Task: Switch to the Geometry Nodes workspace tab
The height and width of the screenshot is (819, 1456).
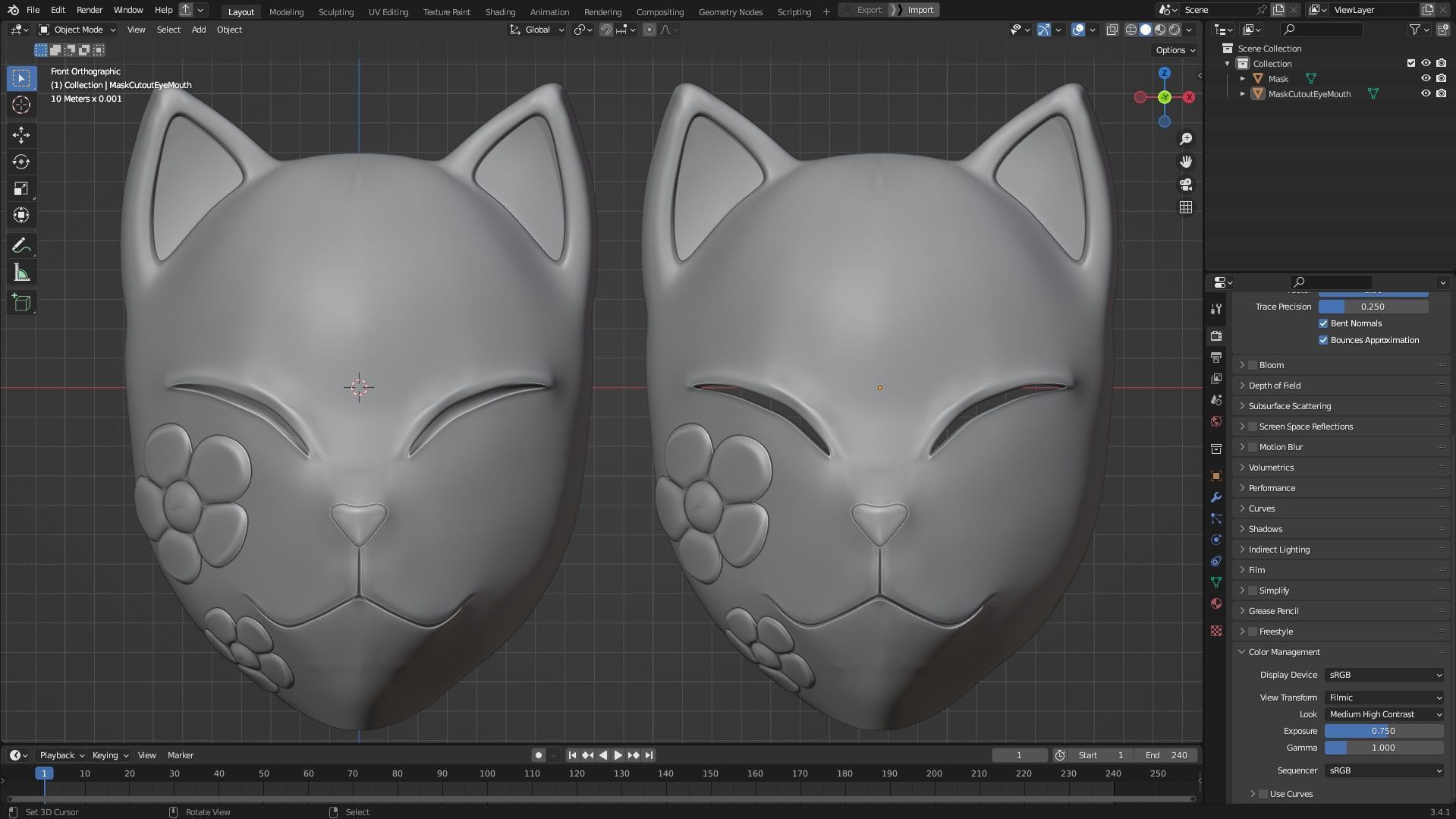Action: click(731, 11)
